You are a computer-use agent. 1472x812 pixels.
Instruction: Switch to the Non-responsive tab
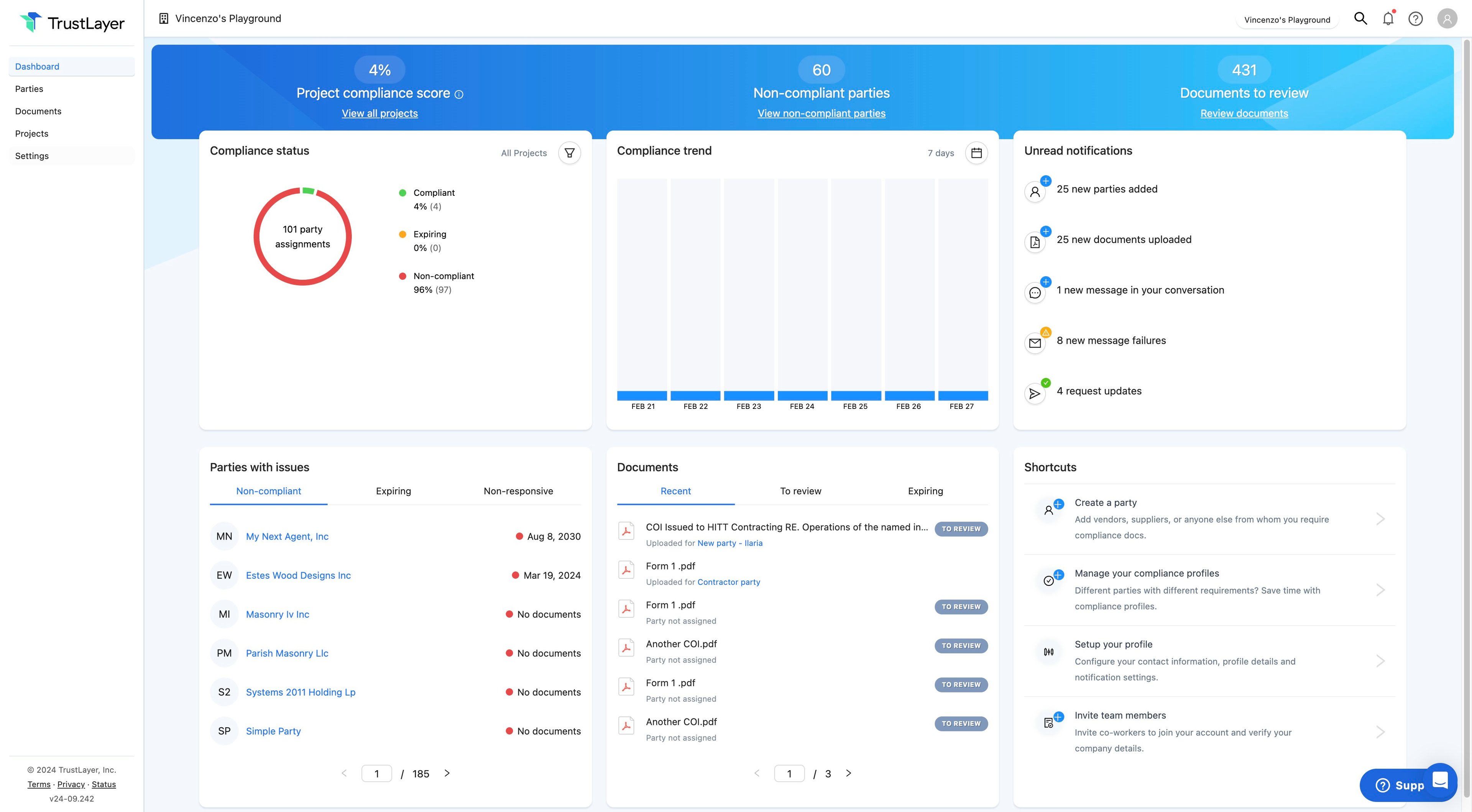click(518, 491)
